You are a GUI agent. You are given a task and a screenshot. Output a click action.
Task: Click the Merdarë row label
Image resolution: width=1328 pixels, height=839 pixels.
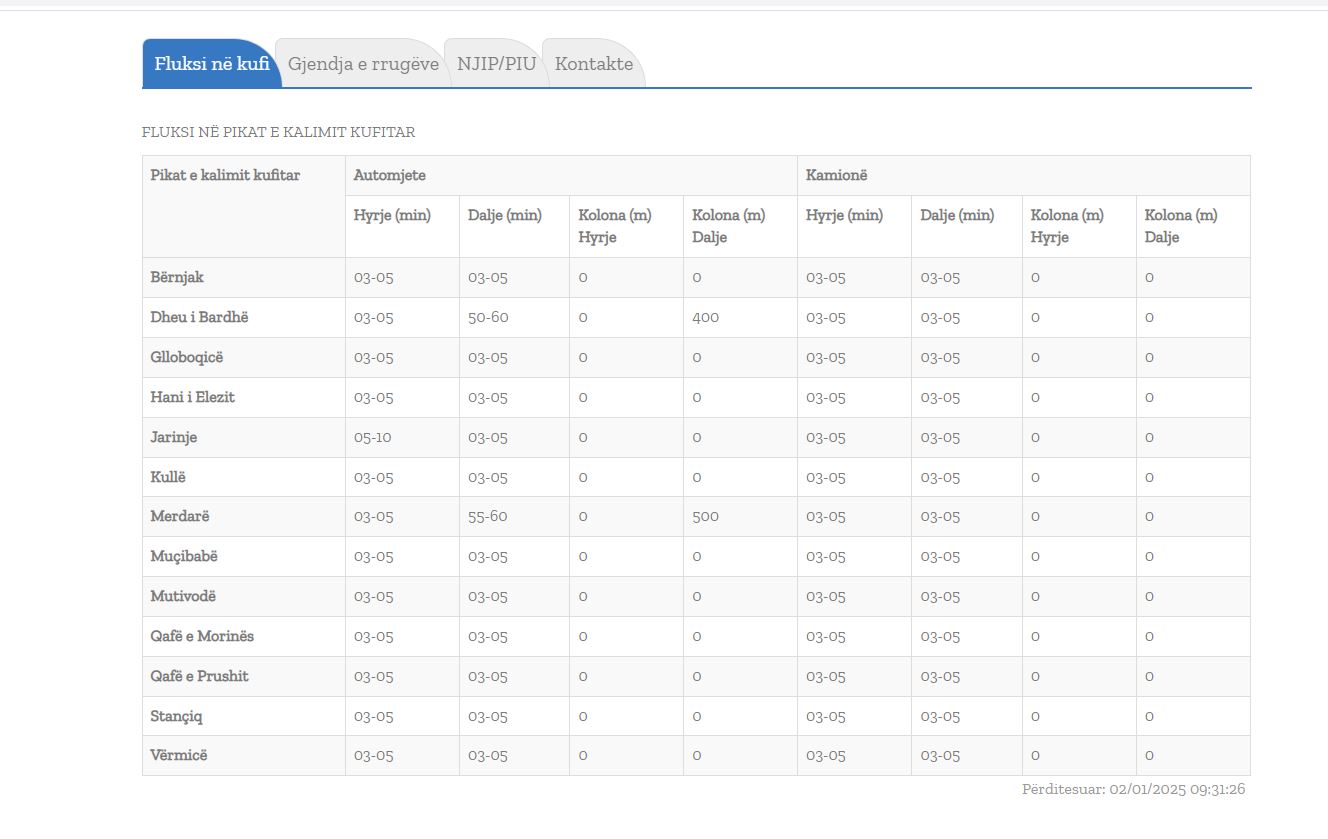(x=180, y=516)
